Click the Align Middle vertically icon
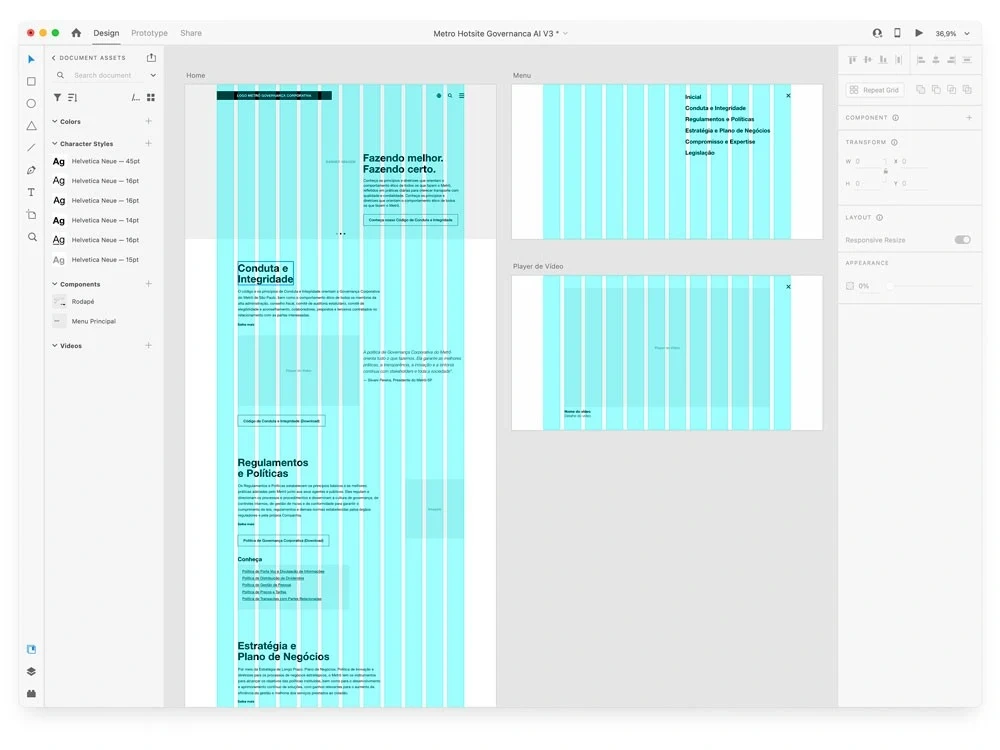Viewport: 1000px width, 750px height. tap(867, 60)
